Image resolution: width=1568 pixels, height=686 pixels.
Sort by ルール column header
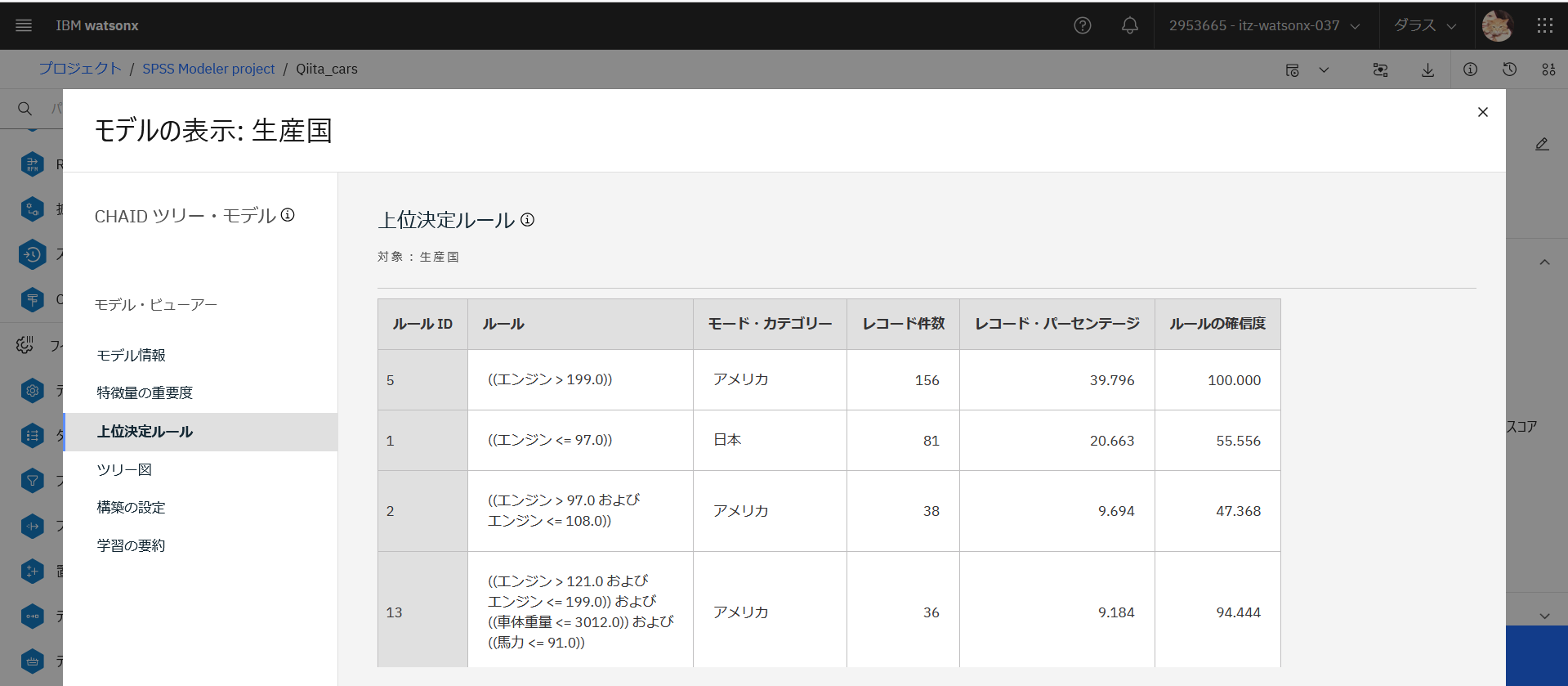coord(580,324)
